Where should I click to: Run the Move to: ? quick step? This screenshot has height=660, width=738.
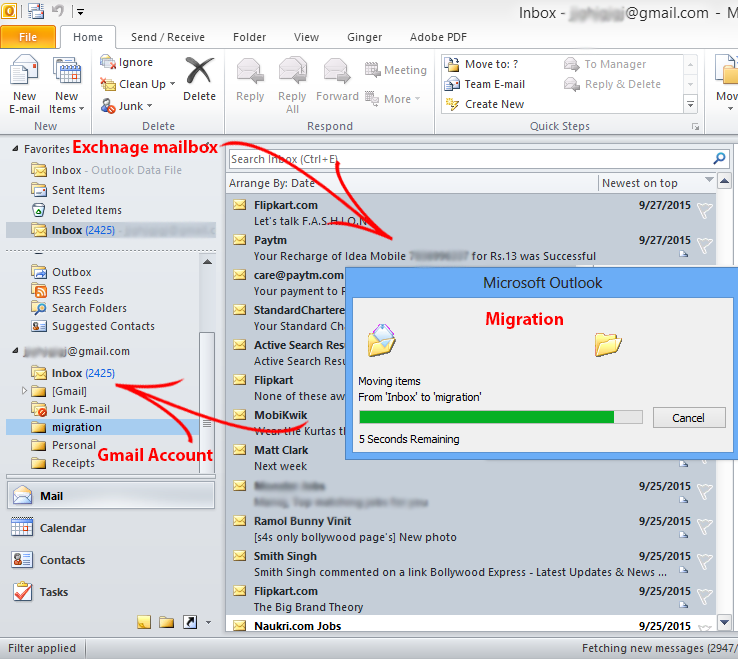point(481,64)
